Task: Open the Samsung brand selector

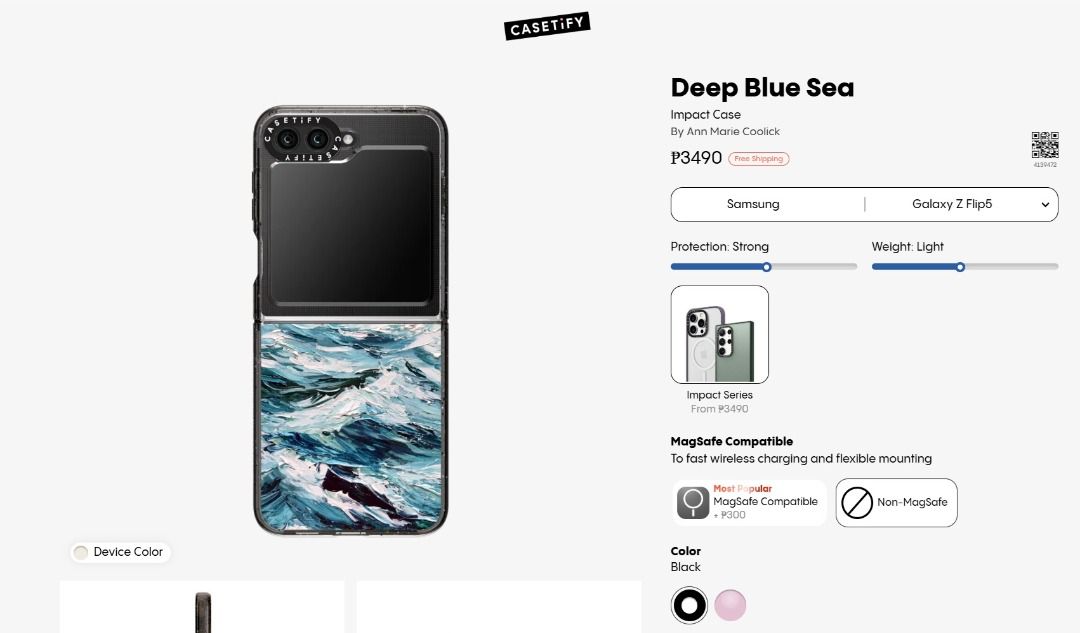Action: click(x=753, y=204)
